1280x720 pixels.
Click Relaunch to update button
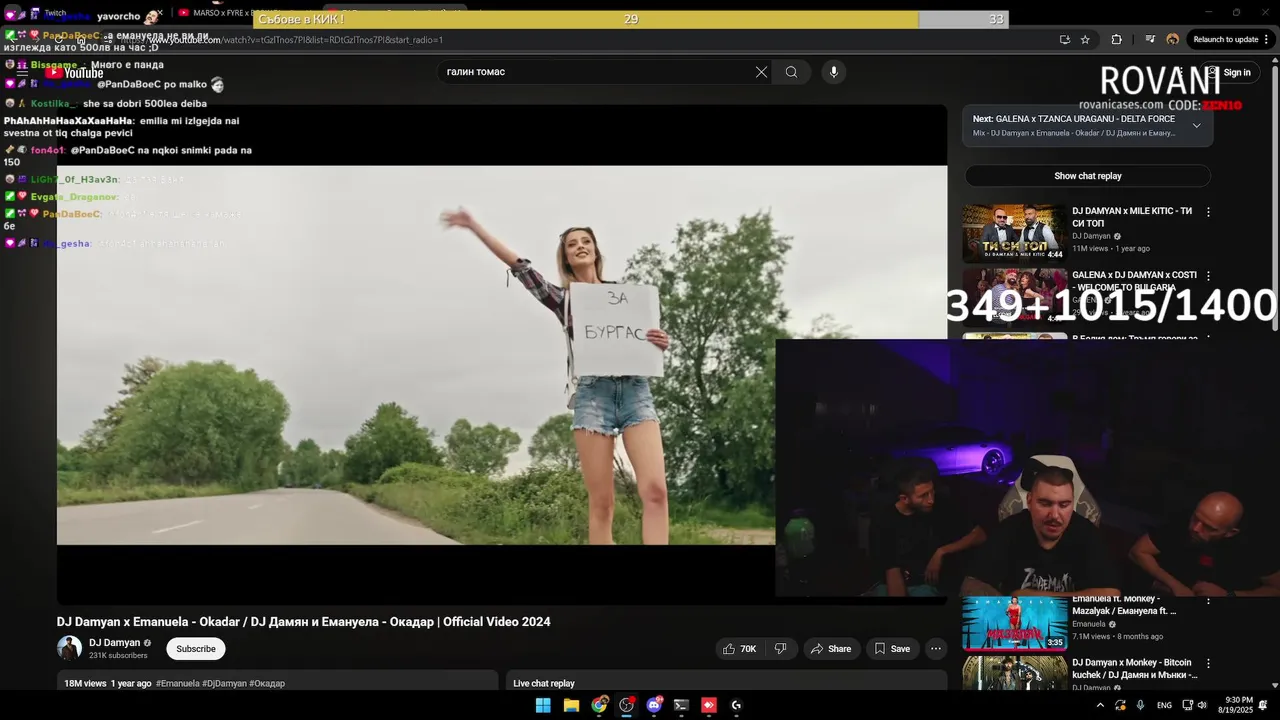tap(1225, 40)
